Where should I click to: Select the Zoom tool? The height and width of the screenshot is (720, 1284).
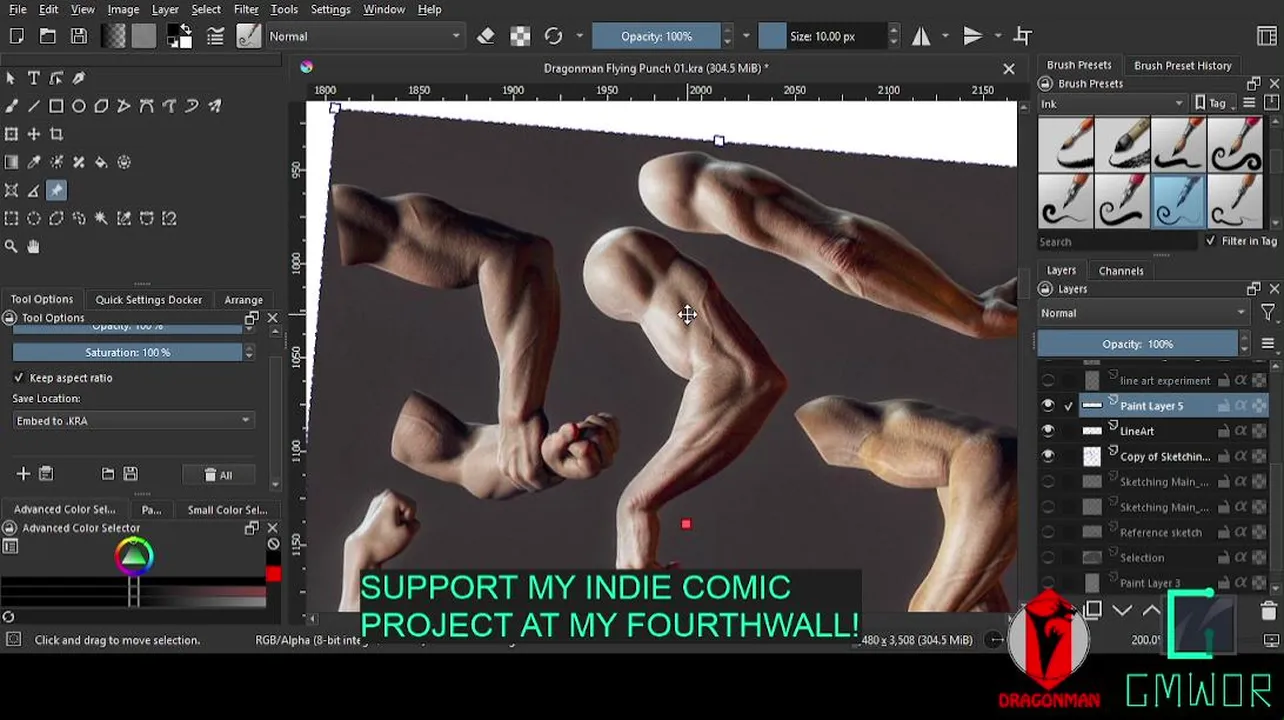[11, 246]
